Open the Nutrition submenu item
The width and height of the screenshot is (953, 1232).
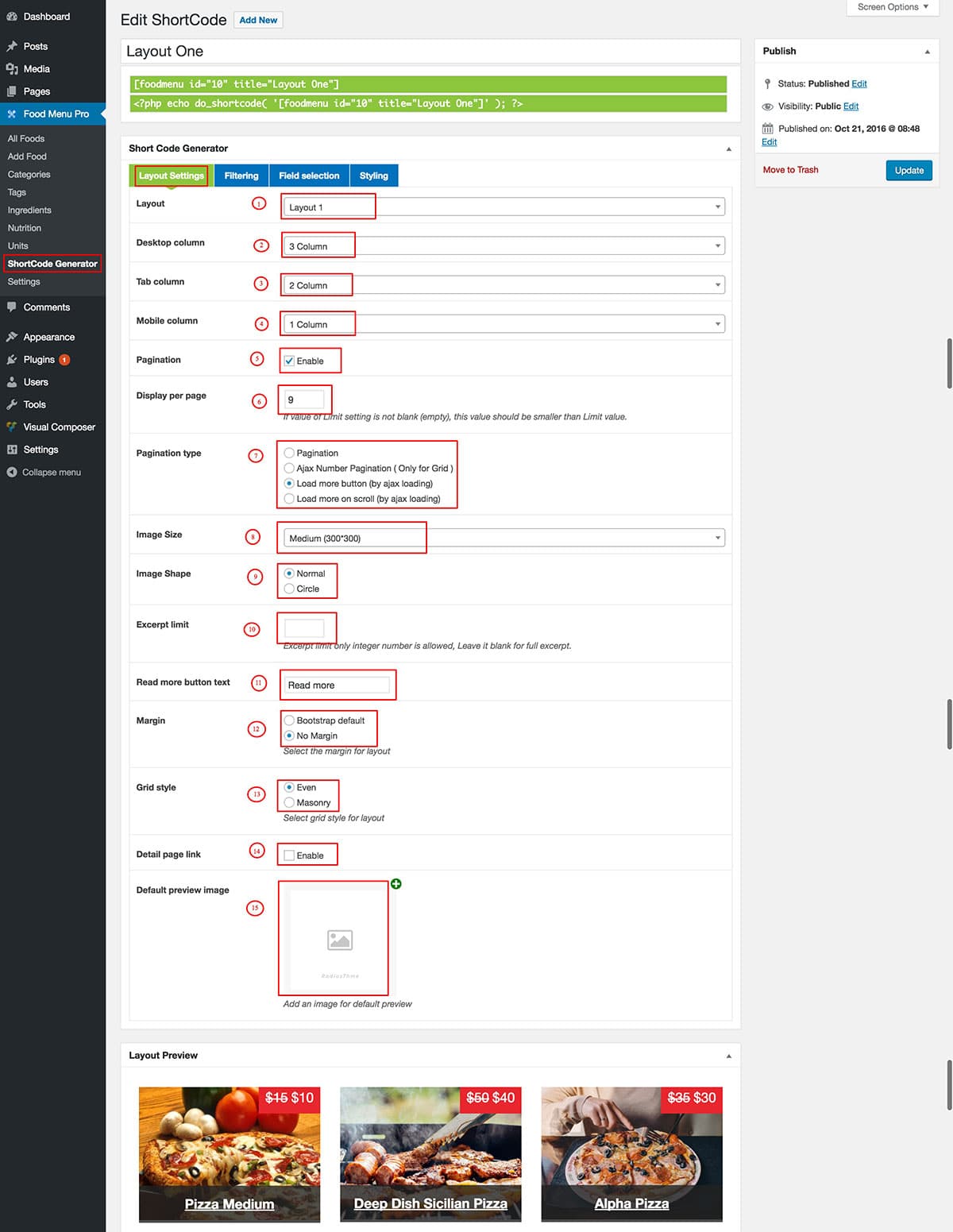(x=25, y=228)
